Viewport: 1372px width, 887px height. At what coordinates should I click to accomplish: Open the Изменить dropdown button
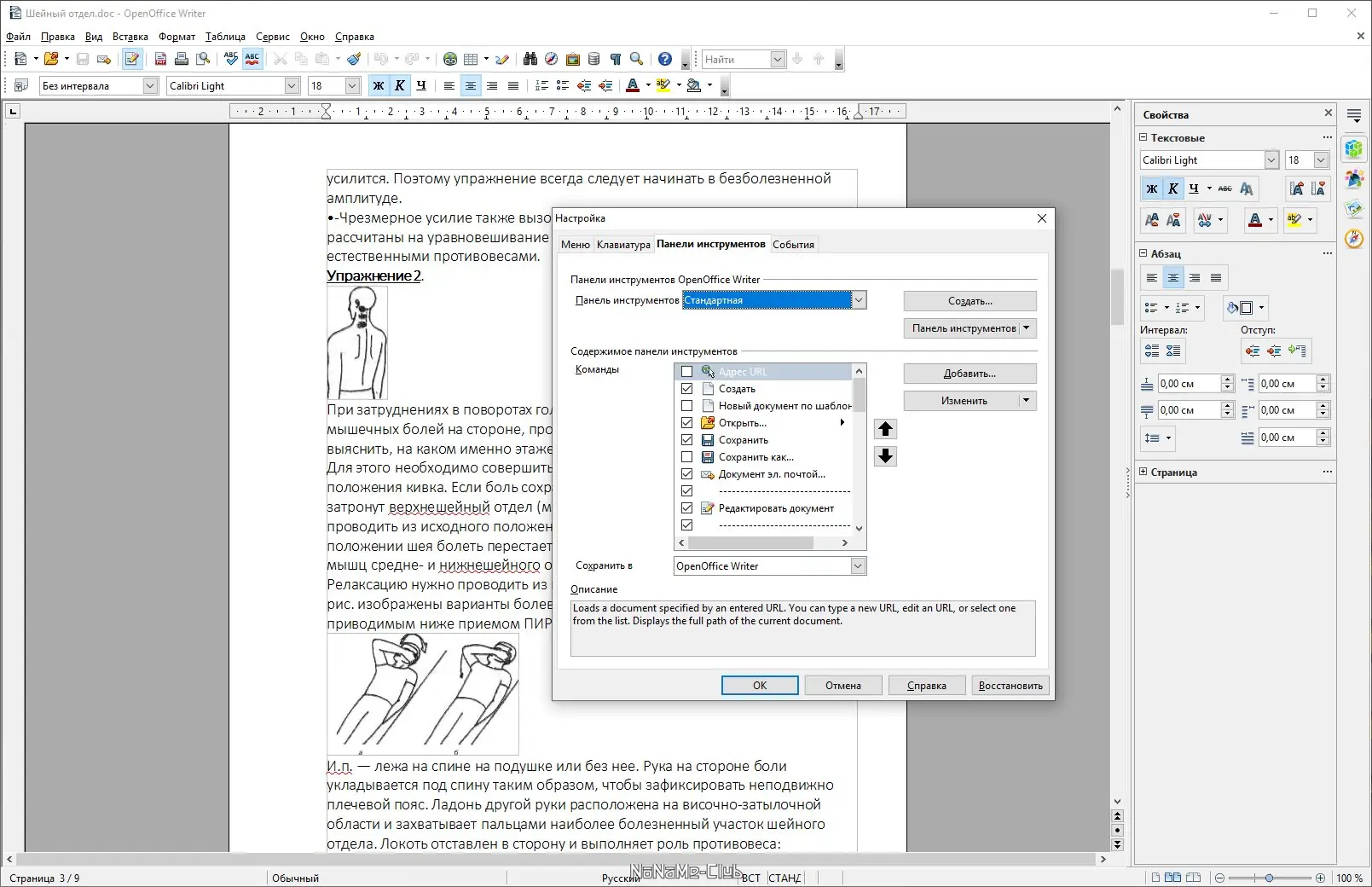[x=970, y=401]
